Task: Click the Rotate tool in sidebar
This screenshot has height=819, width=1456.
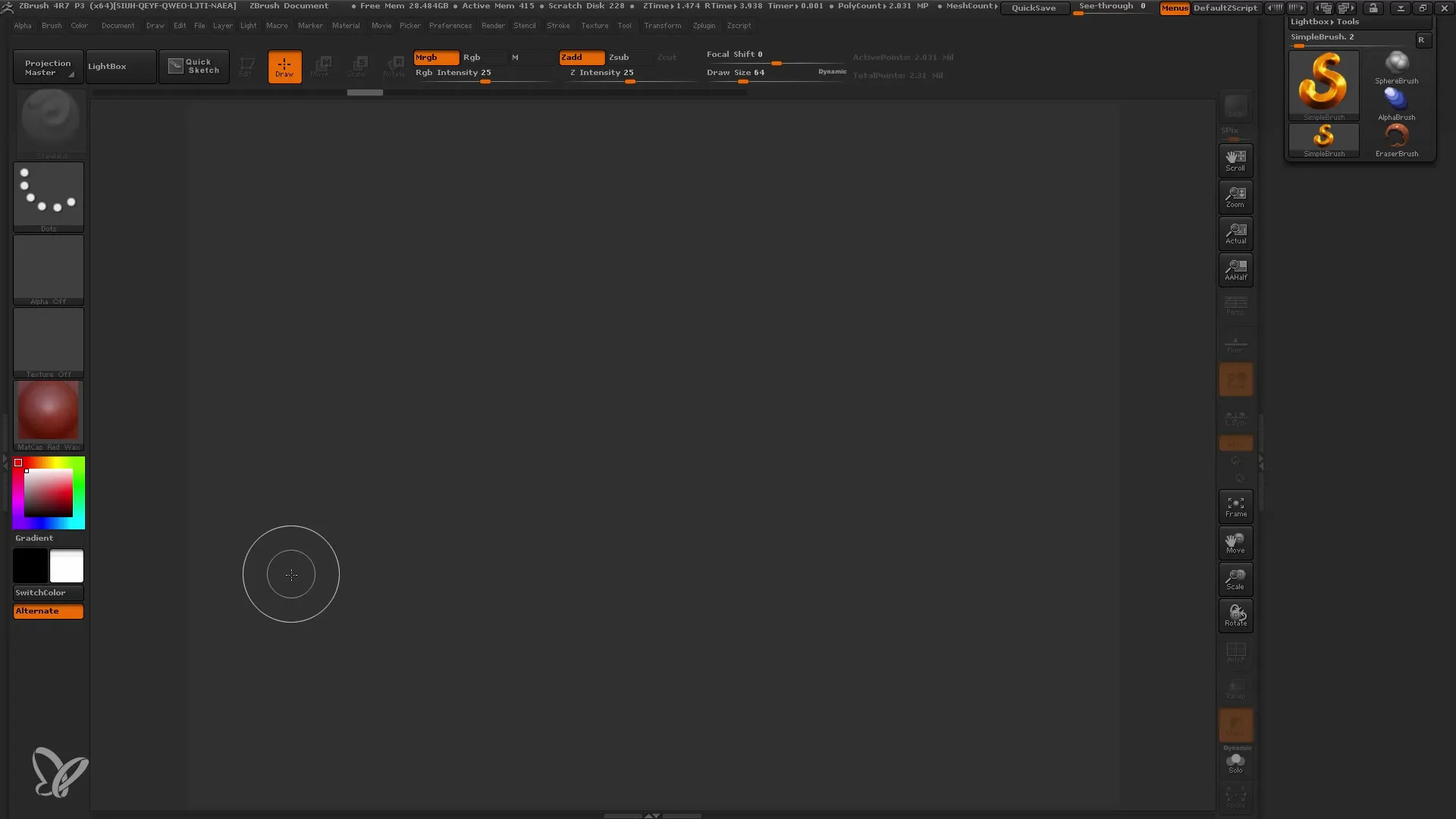Action: 1235,614
